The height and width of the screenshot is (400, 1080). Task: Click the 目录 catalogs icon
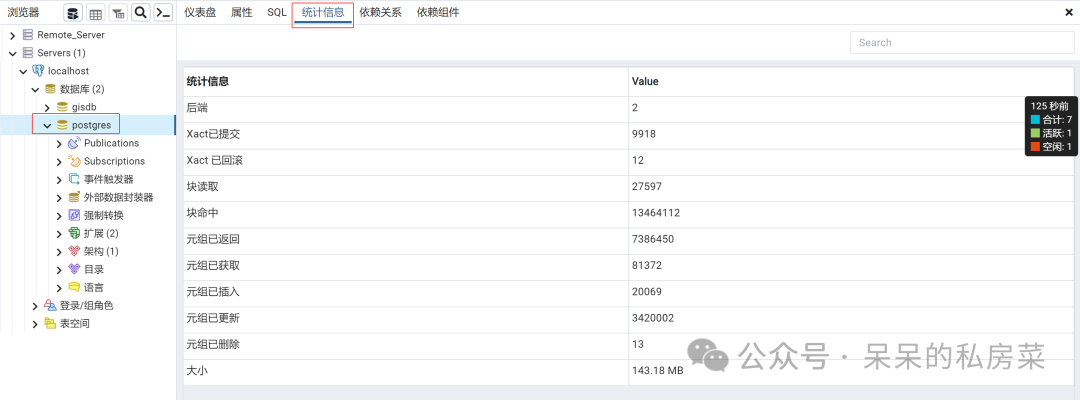coord(74,269)
